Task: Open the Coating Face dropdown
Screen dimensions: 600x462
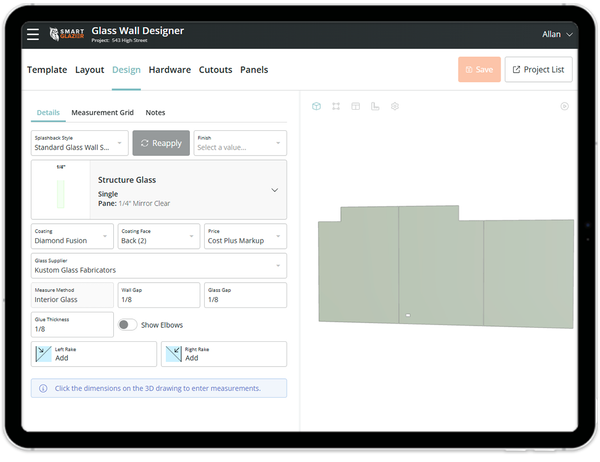Action: 159,236
